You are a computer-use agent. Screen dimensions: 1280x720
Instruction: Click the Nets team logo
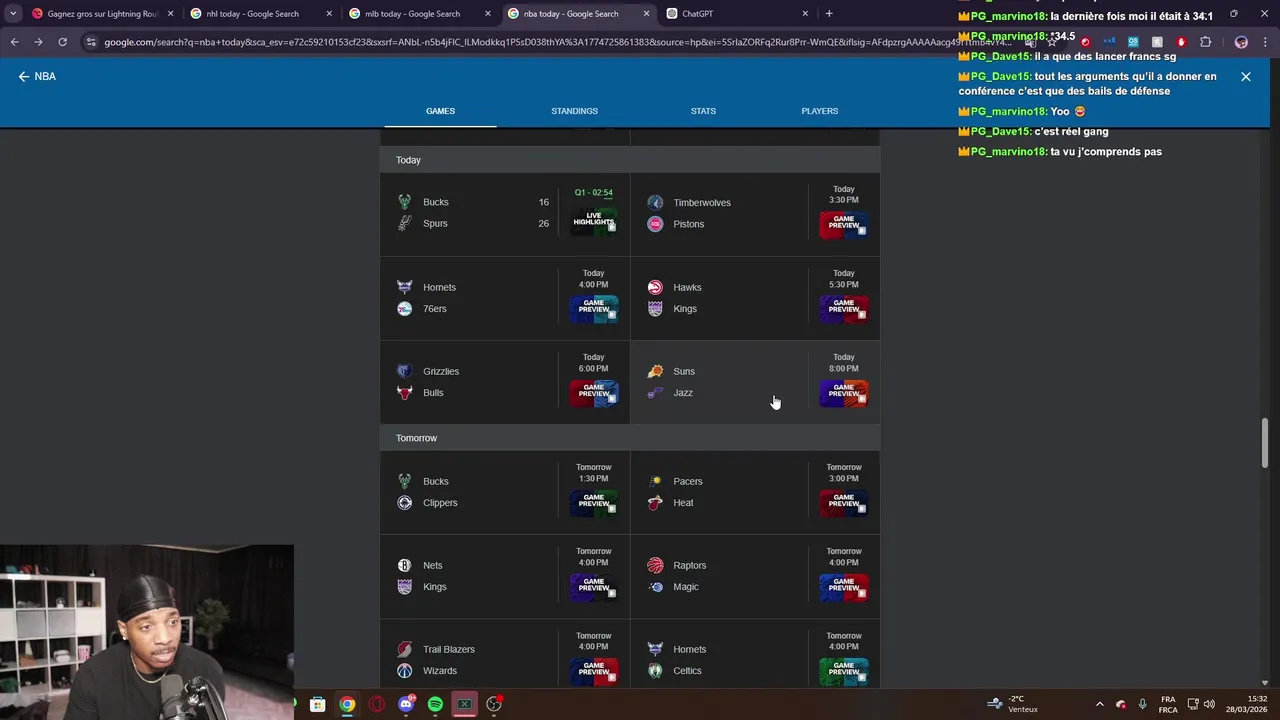[404, 565]
